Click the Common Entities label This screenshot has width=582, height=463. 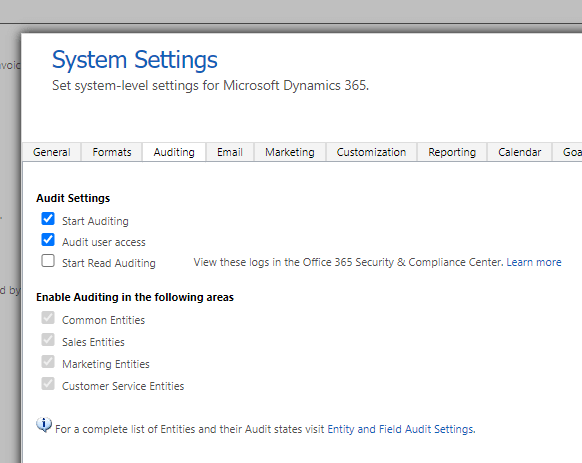(x=104, y=320)
